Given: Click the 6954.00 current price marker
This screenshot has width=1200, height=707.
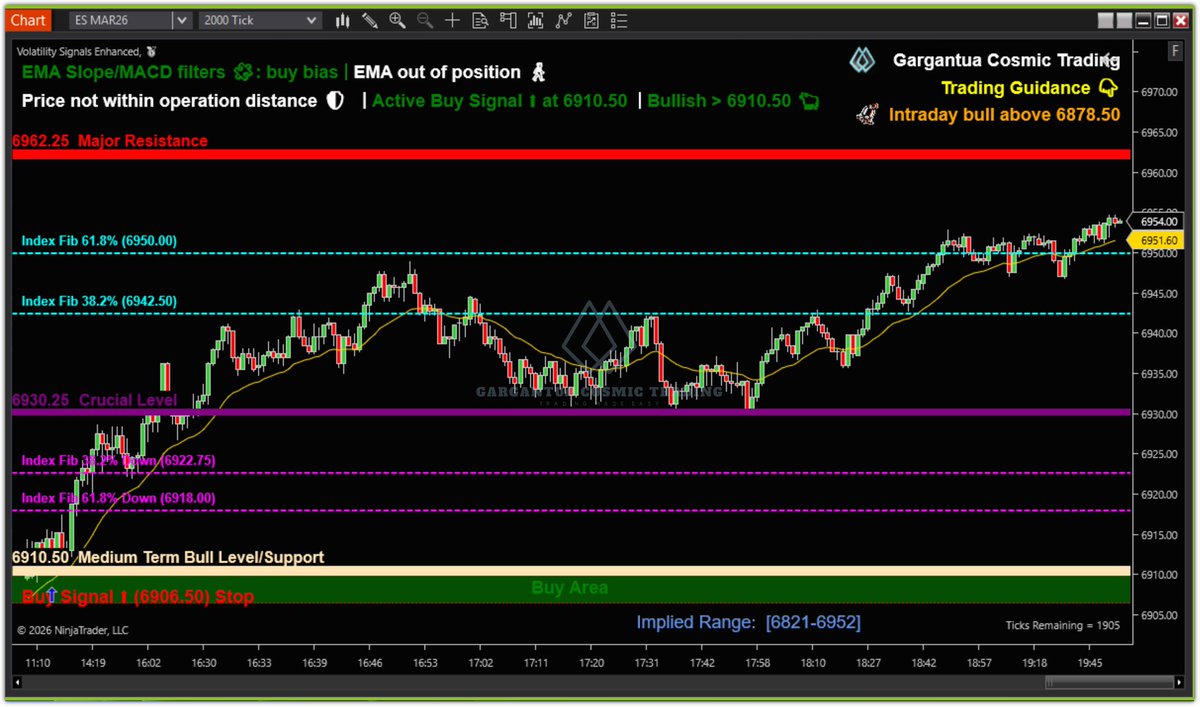Looking at the screenshot, I should pyautogui.click(x=1158, y=221).
